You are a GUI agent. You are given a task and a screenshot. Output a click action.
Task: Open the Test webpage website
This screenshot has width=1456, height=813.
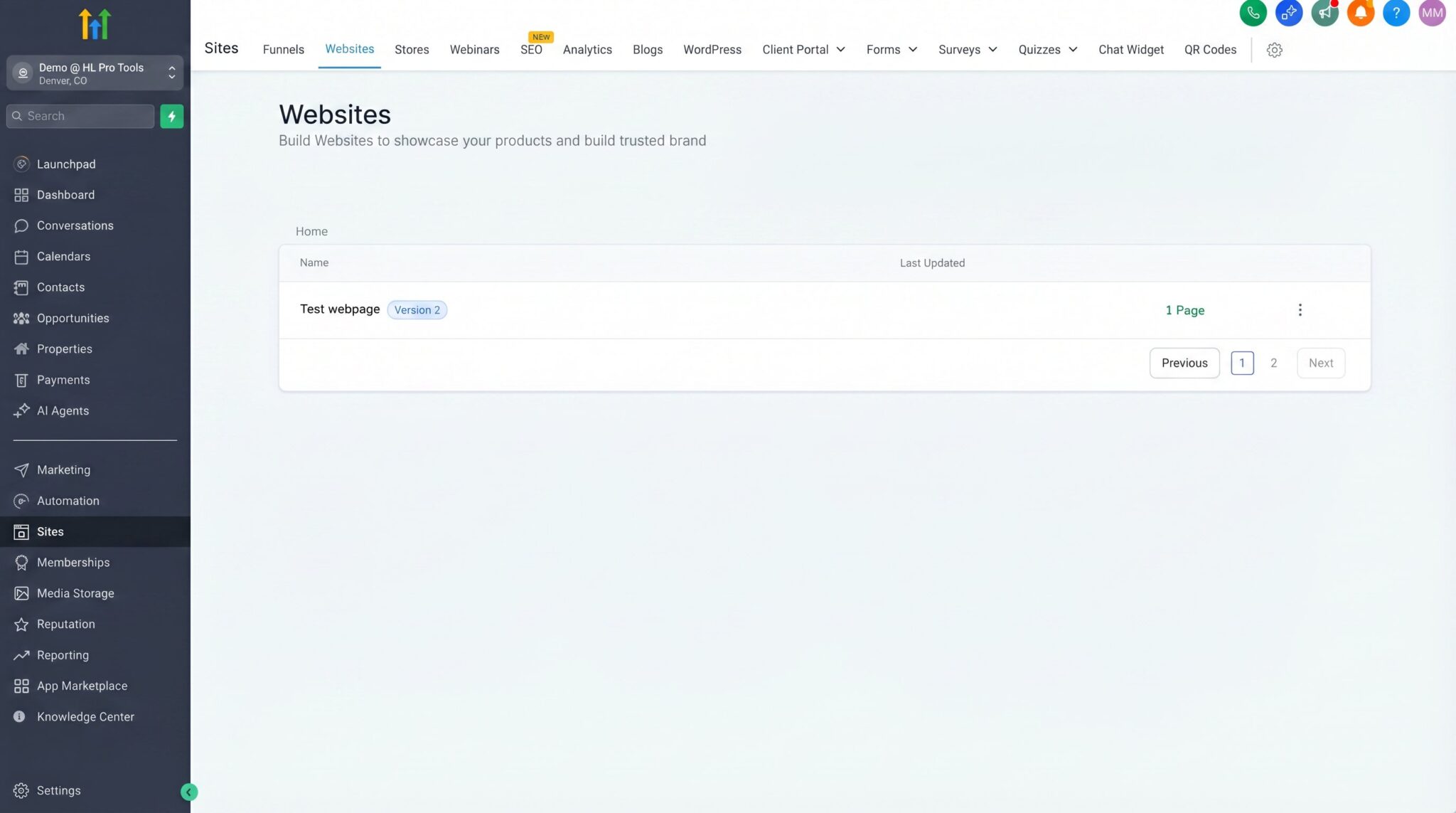point(340,309)
